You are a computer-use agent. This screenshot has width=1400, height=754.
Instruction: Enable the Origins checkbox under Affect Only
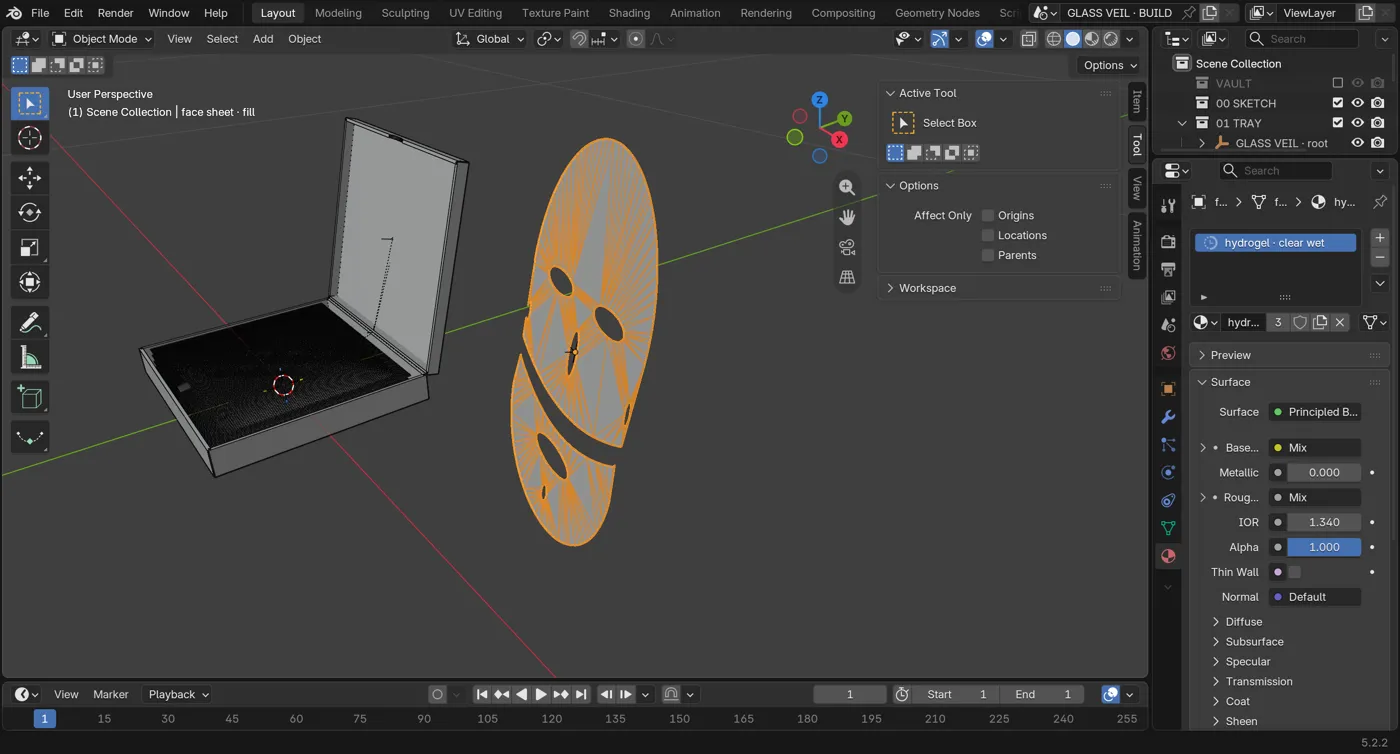point(988,215)
